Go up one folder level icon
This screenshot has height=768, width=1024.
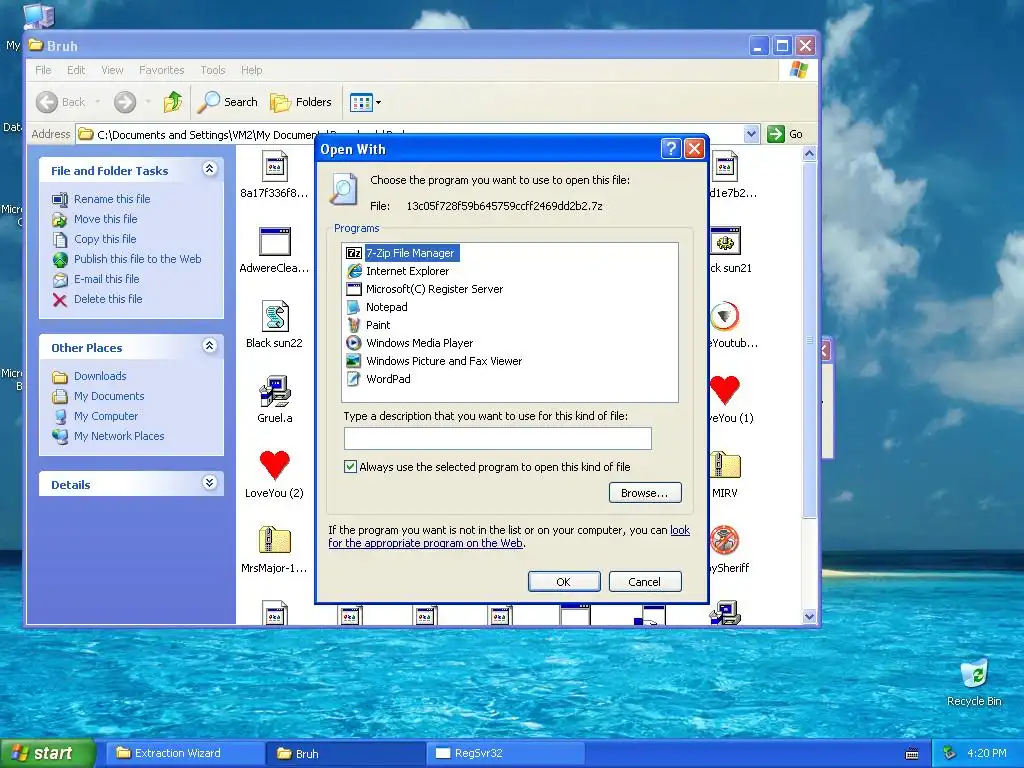tap(172, 102)
